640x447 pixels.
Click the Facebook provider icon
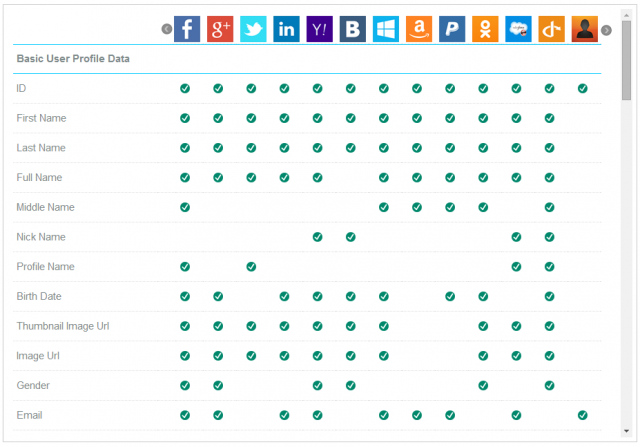tap(186, 29)
